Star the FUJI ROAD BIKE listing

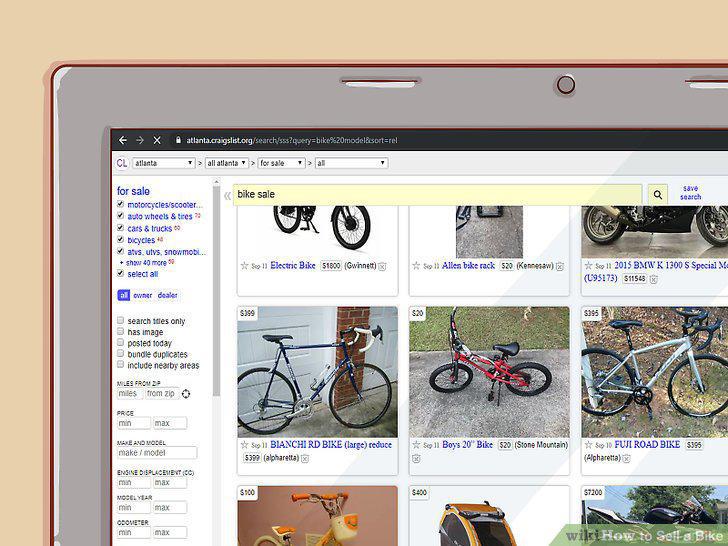pyautogui.click(x=588, y=445)
